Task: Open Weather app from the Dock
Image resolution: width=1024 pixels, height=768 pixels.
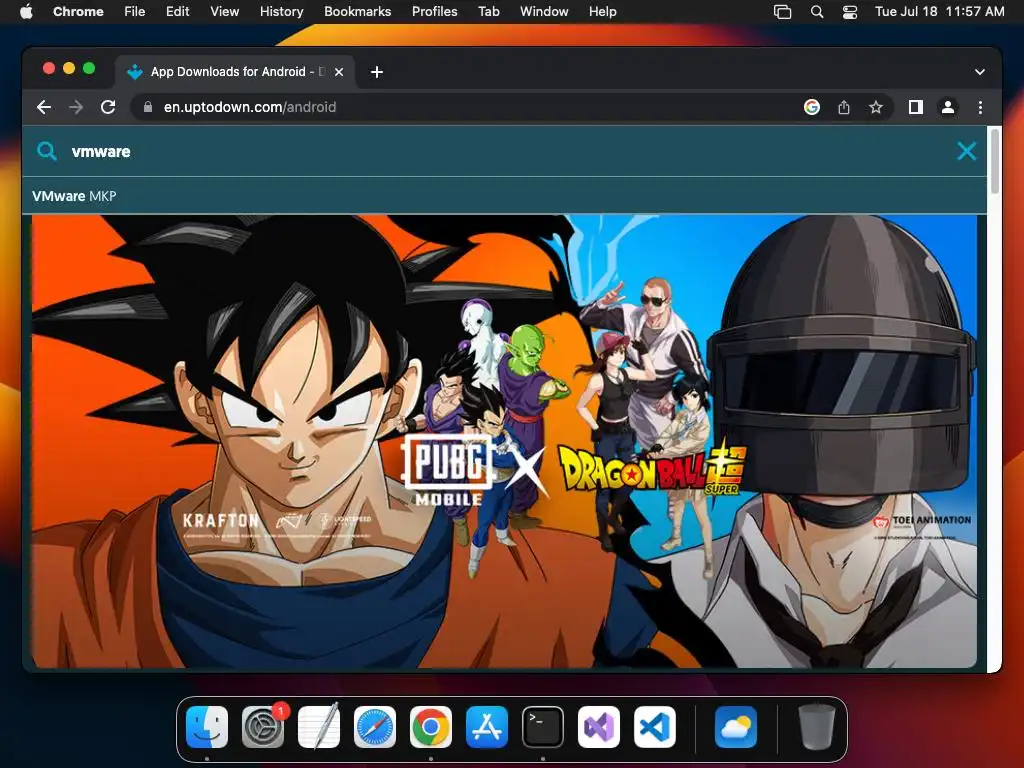Action: click(736, 727)
